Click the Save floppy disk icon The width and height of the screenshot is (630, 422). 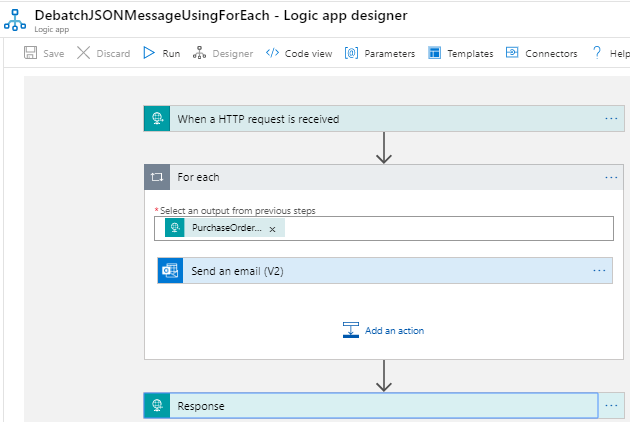[x=31, y=53]
